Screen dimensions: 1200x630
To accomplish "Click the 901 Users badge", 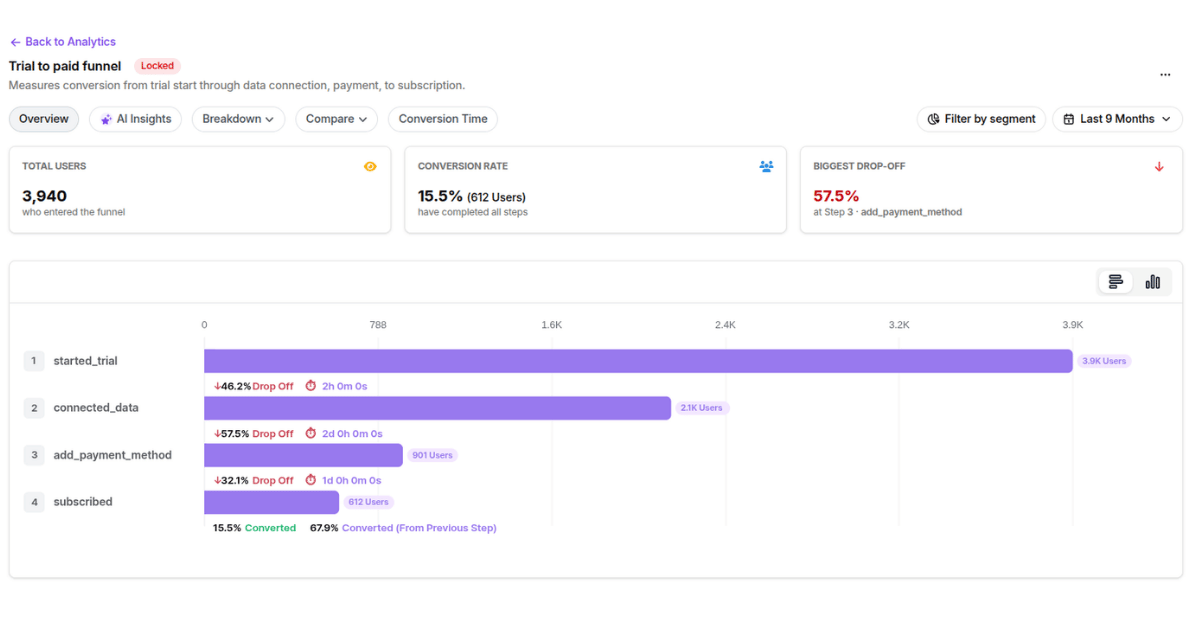I will [432, 455].
